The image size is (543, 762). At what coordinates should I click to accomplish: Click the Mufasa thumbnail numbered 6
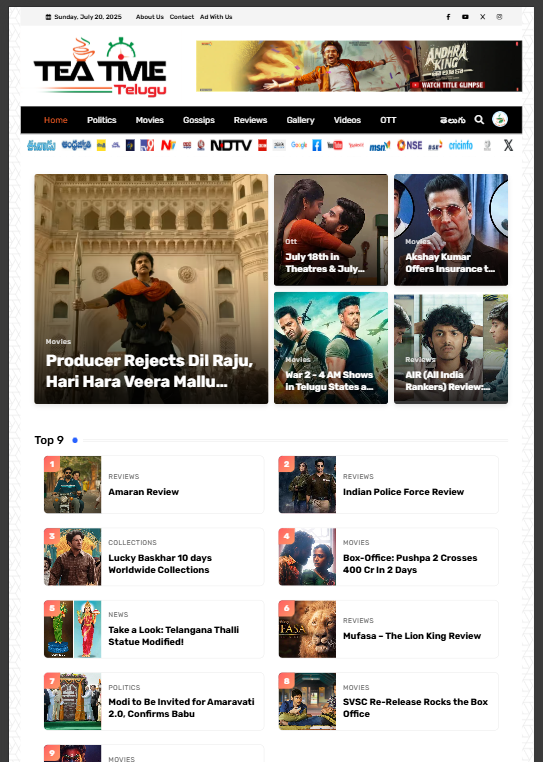(x=307, y=629)
